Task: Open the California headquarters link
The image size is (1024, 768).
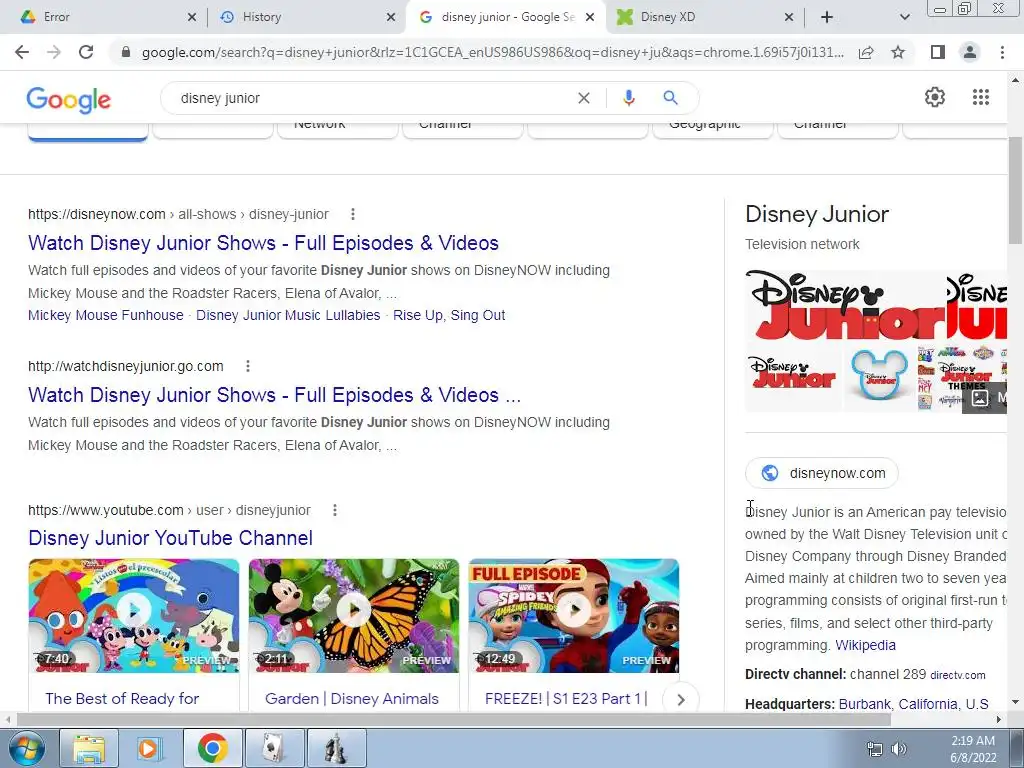Action: [x=927, y=704]
